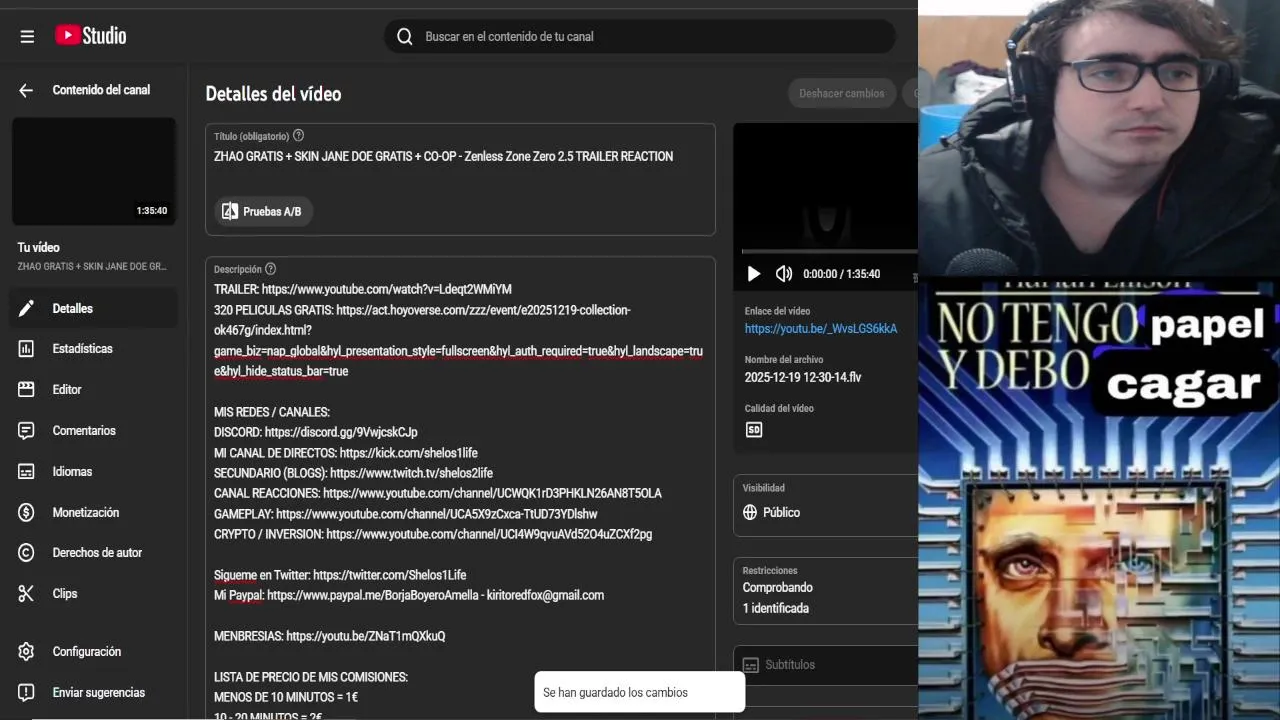1280x720 pixels.
Task: Mute the video preview volume
Action: click(784, 274)
